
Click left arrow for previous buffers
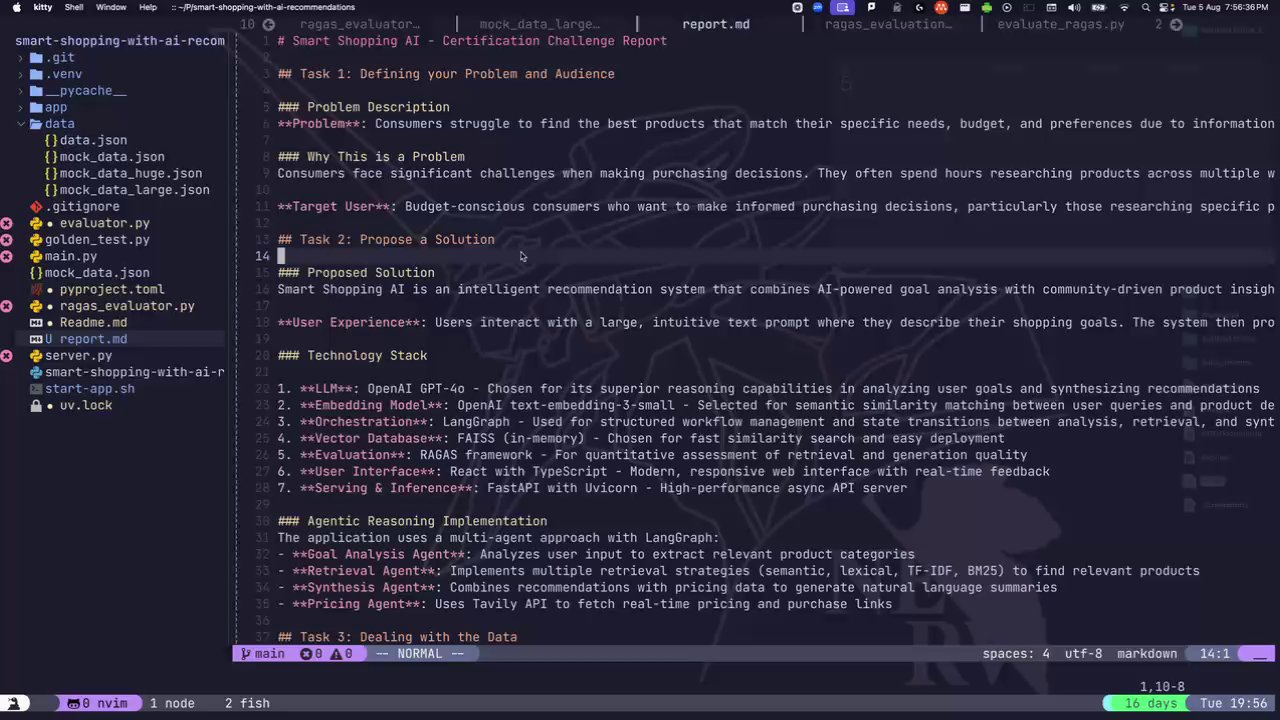(x=269, y=24)
